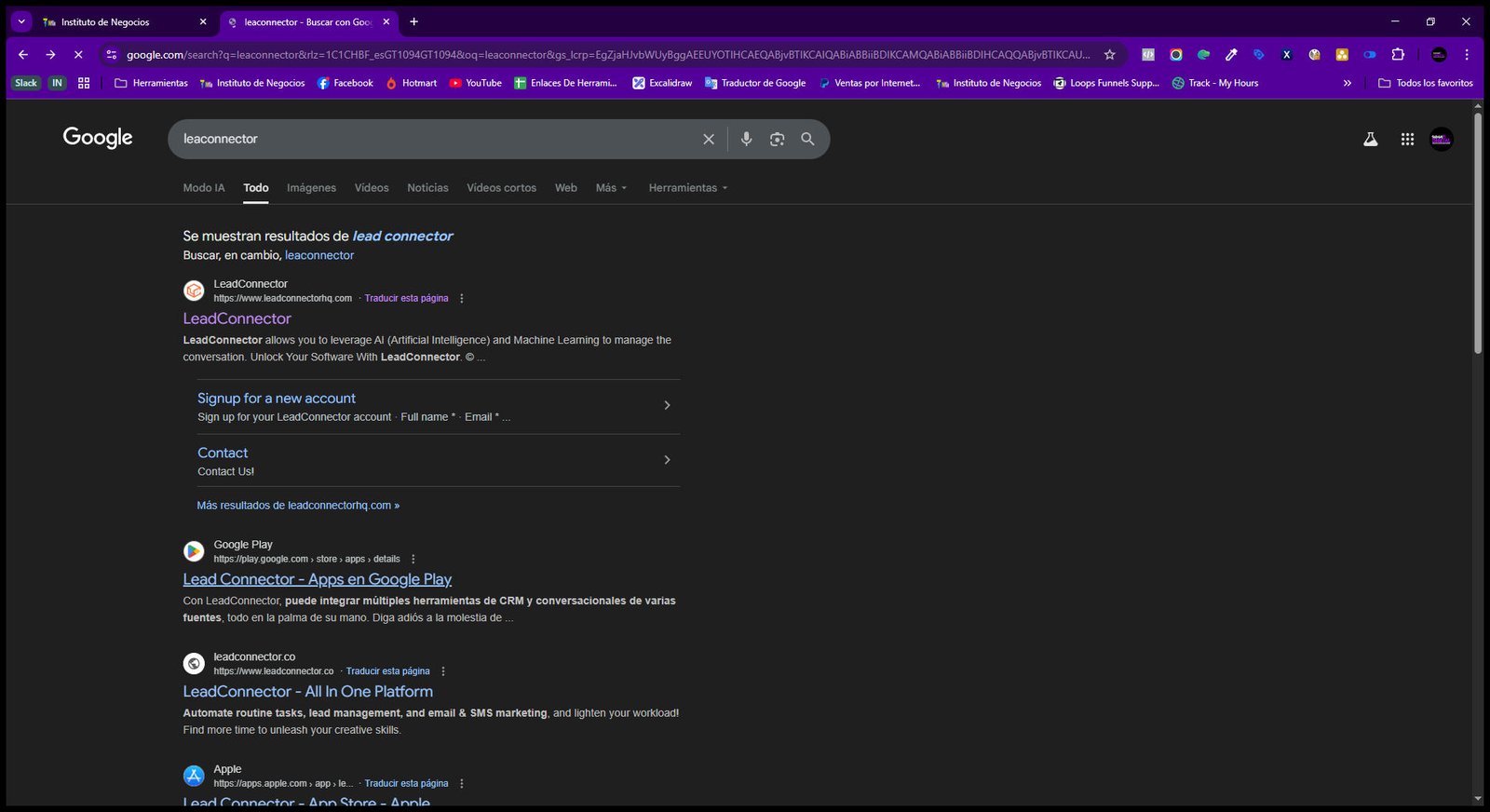Open the Contact sitelink arrow
The height and width of the screenshot is (812, 1490).
click(x=667, y=460)
